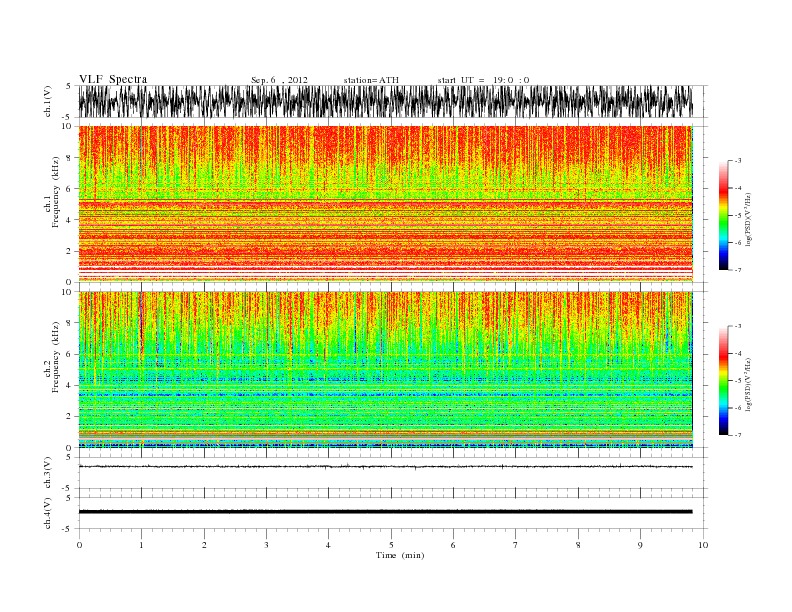
Task: Click inside the ch.2 spectrogram panel
Action: coord(385,370)
